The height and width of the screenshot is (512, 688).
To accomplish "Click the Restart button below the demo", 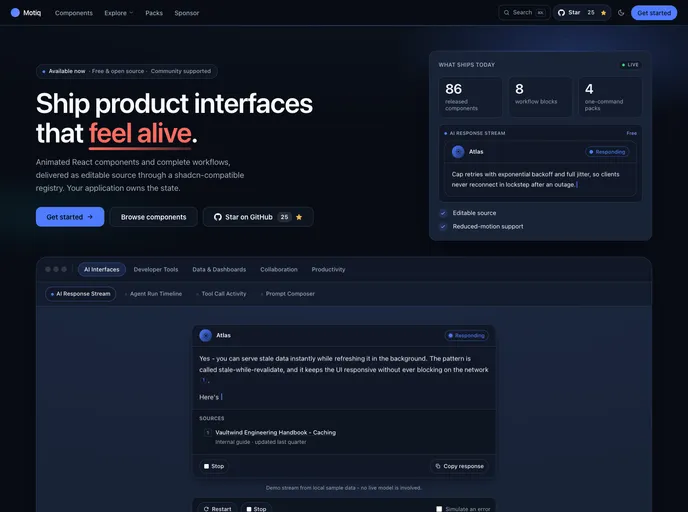I will click(x=217, y=508).
